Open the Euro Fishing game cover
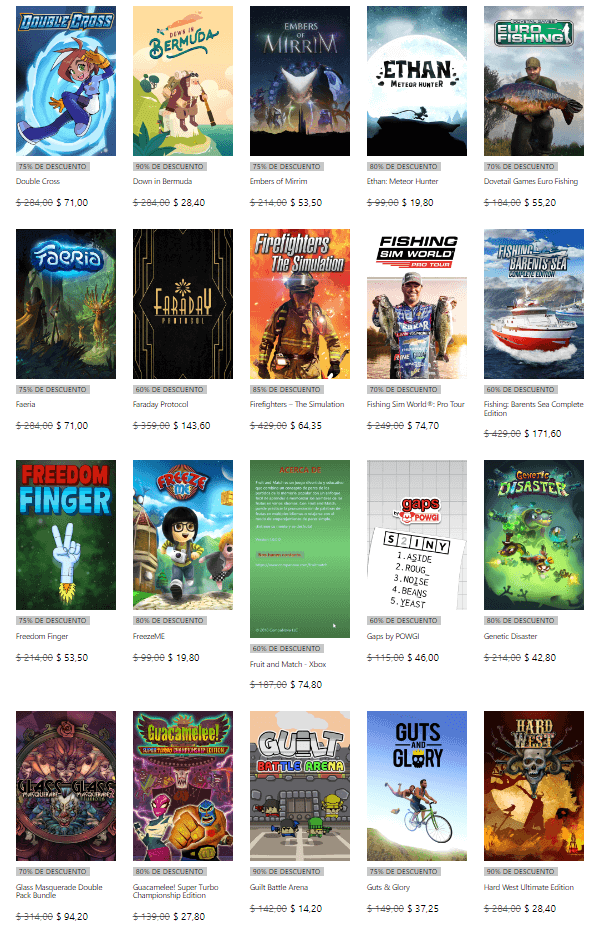Image resolution: width=597 pixels, height=931 pixels. 534,81
